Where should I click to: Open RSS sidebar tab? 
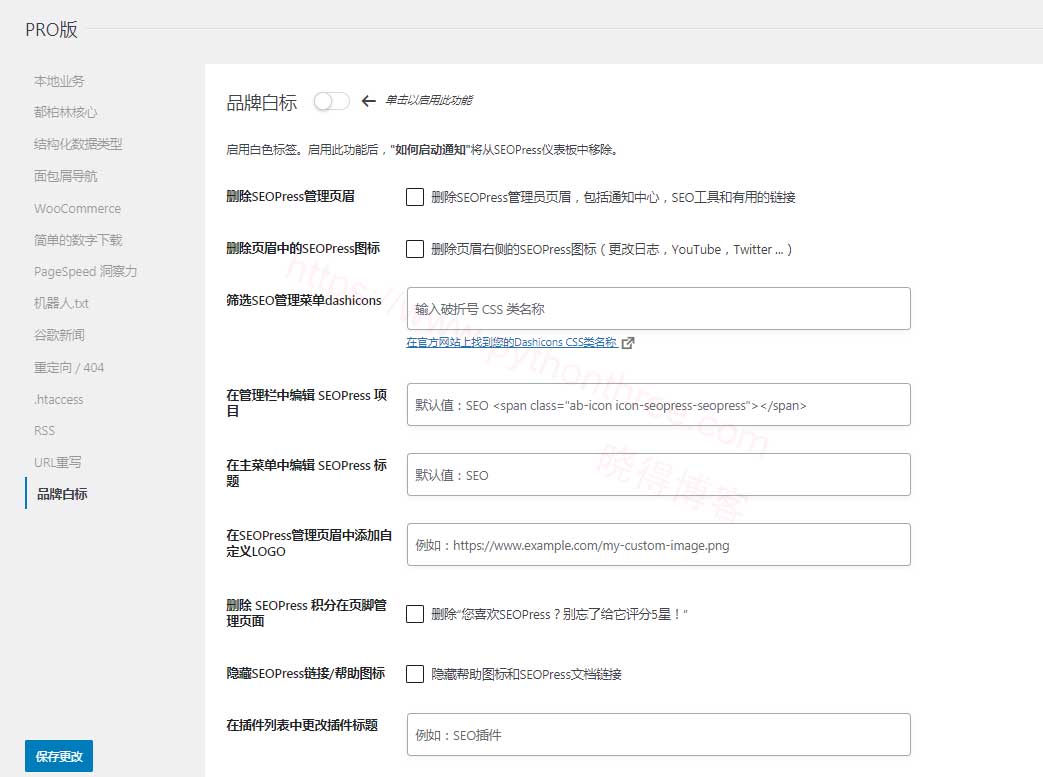(x=45, y=430)
